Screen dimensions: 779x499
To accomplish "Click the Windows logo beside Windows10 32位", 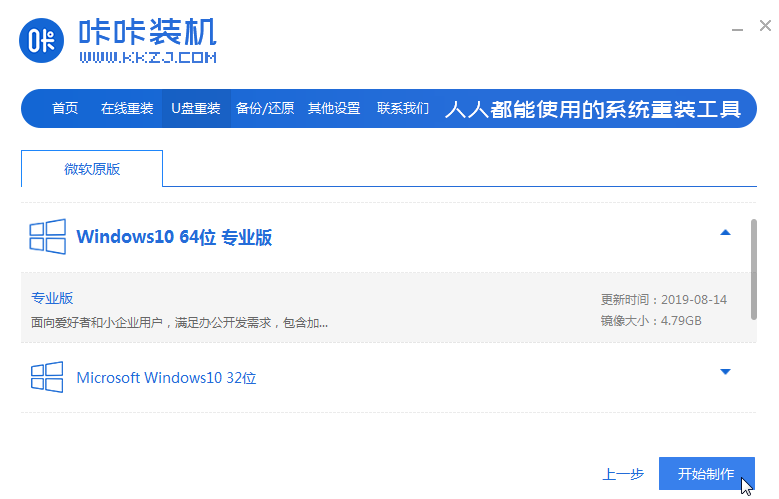I will point(47,378).
